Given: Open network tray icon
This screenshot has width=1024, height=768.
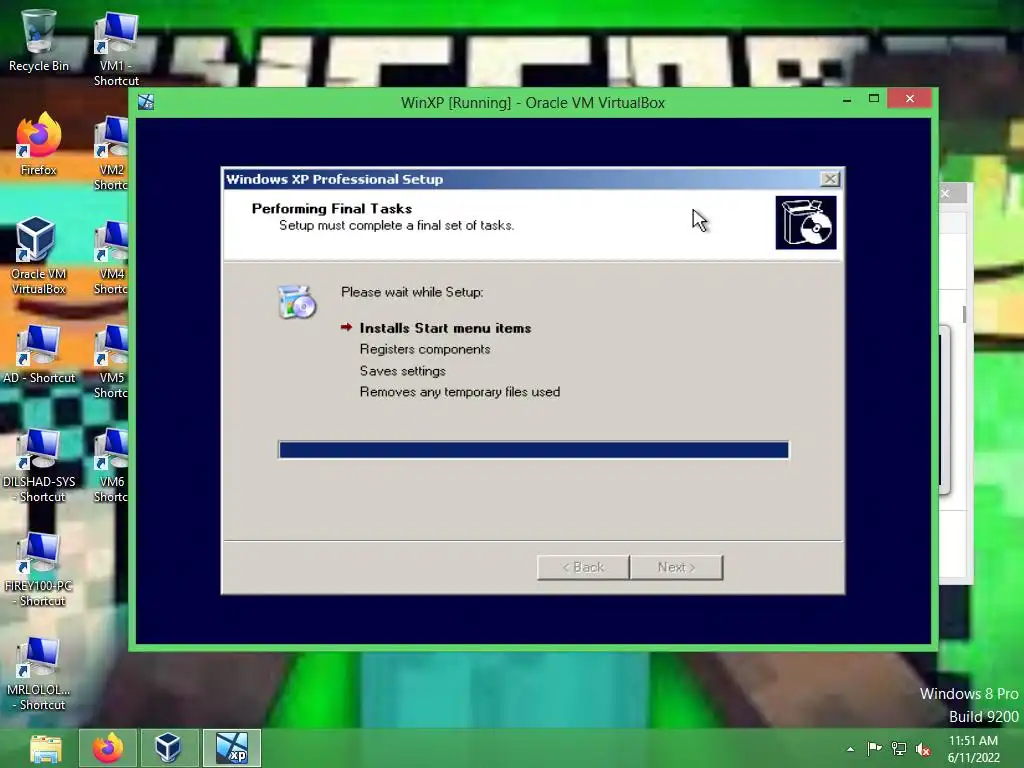Looking at the screenshot, I should 899,748.
